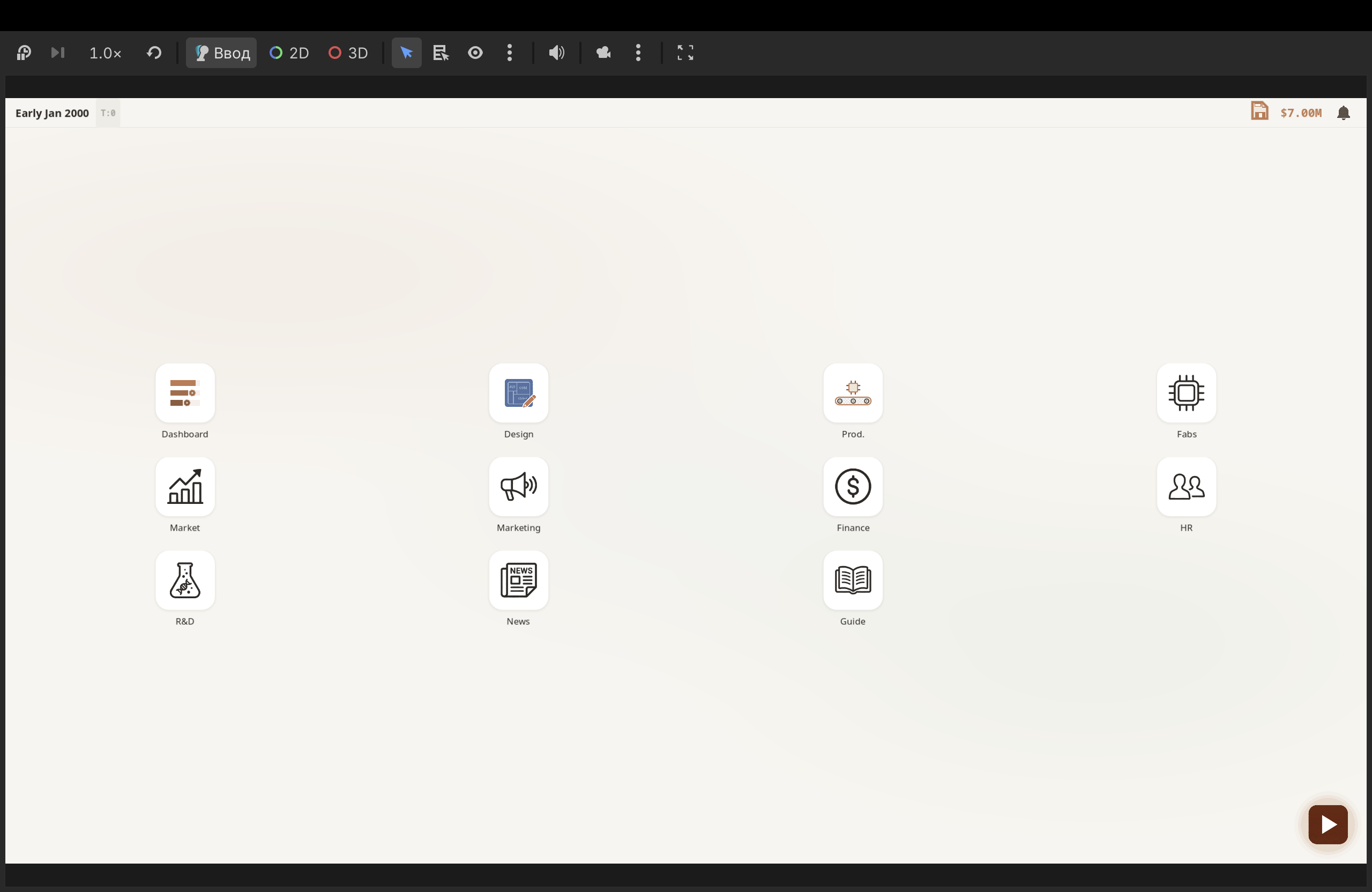Screen dimensions: 1372x892
Task: Toggle the 3D view mode
Action: (348, 53)
